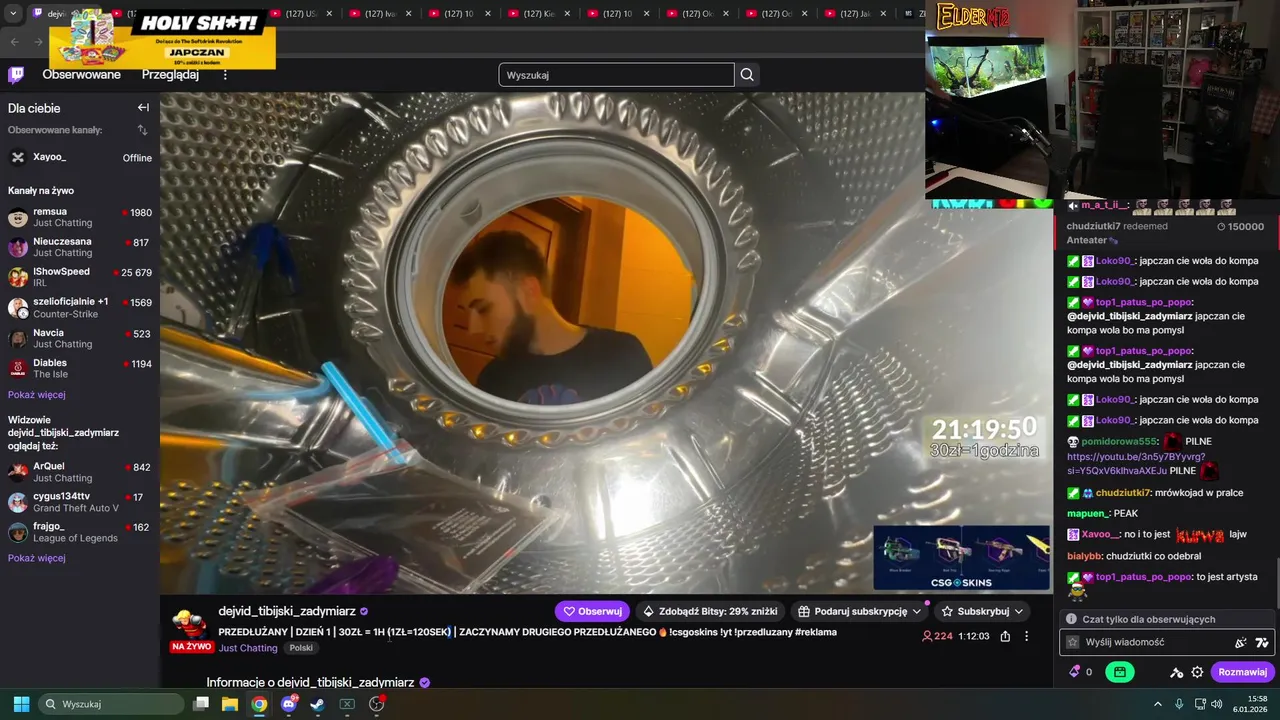Switch to the (127) Jak YouTube tab

(x=855, y=14)
